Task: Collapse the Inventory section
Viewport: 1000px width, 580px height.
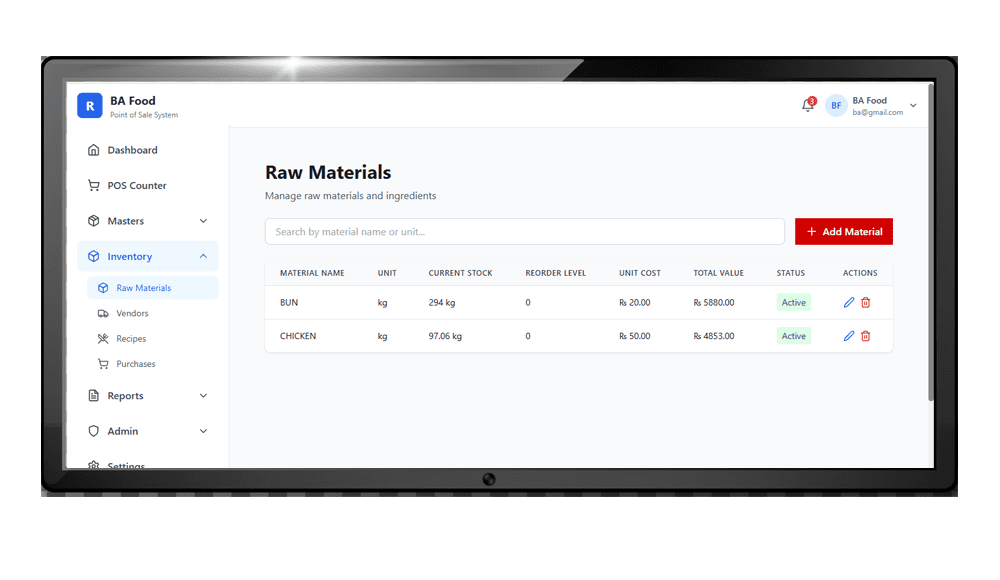Action: [x=203, y=257]
